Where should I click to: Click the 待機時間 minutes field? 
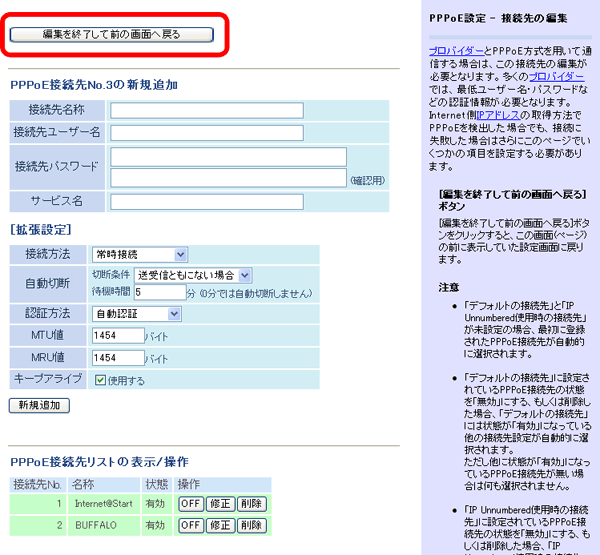click(159, 293)
